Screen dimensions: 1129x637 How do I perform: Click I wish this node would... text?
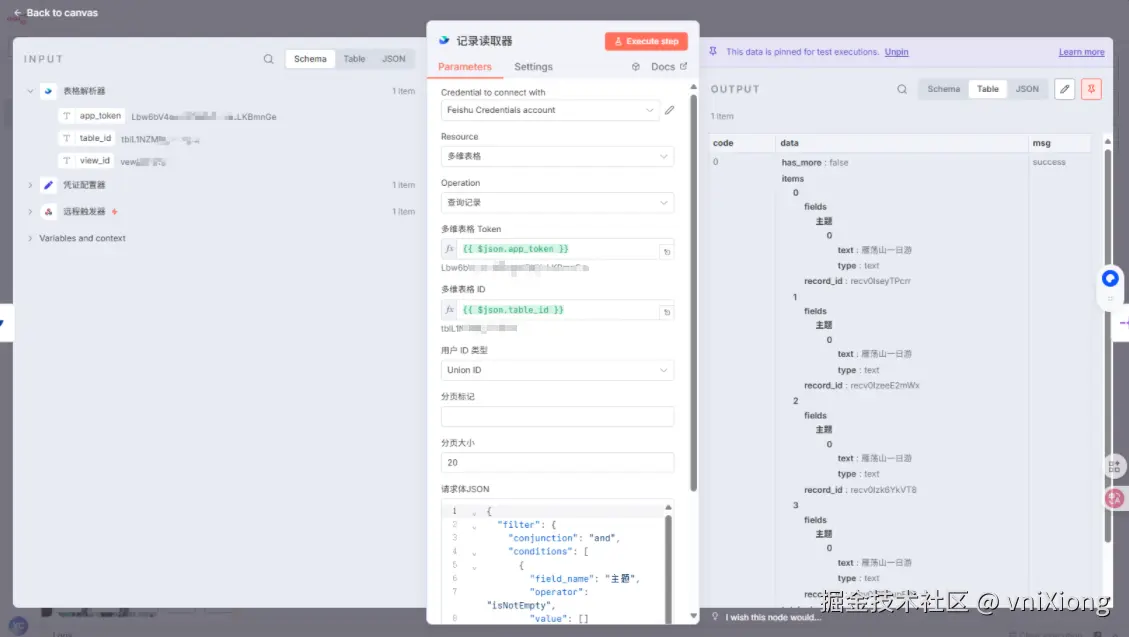(x=773, y=617)
